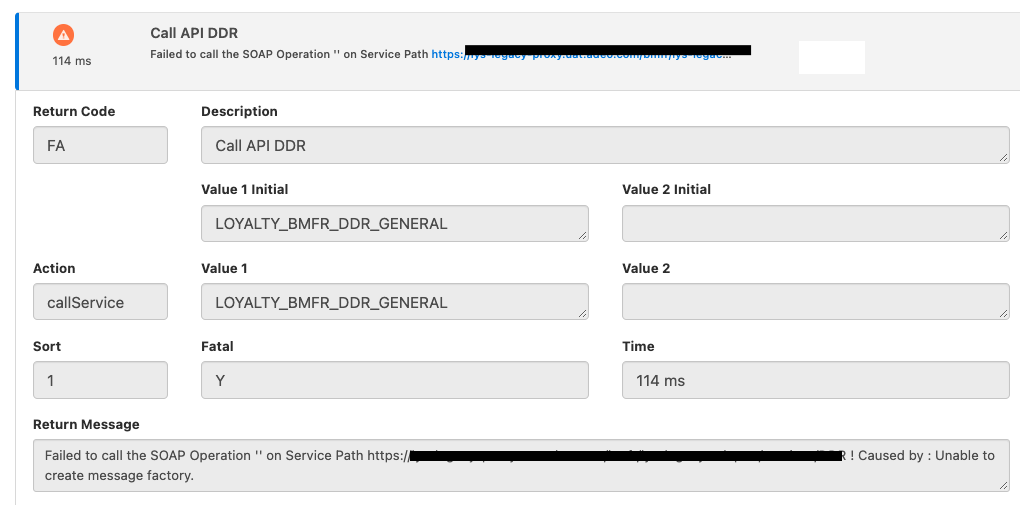Click the Return Message text area
Screen dimensions: 1020x505
(x=521, y=465)
